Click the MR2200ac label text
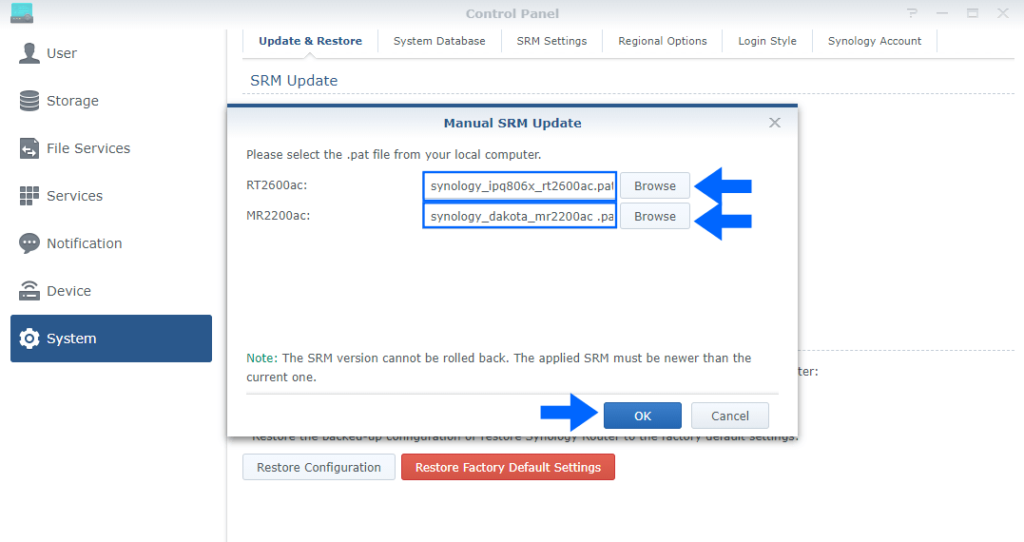Image resolution: width=1024 pixels, height=542 pixels. click(x=278, y=216)
